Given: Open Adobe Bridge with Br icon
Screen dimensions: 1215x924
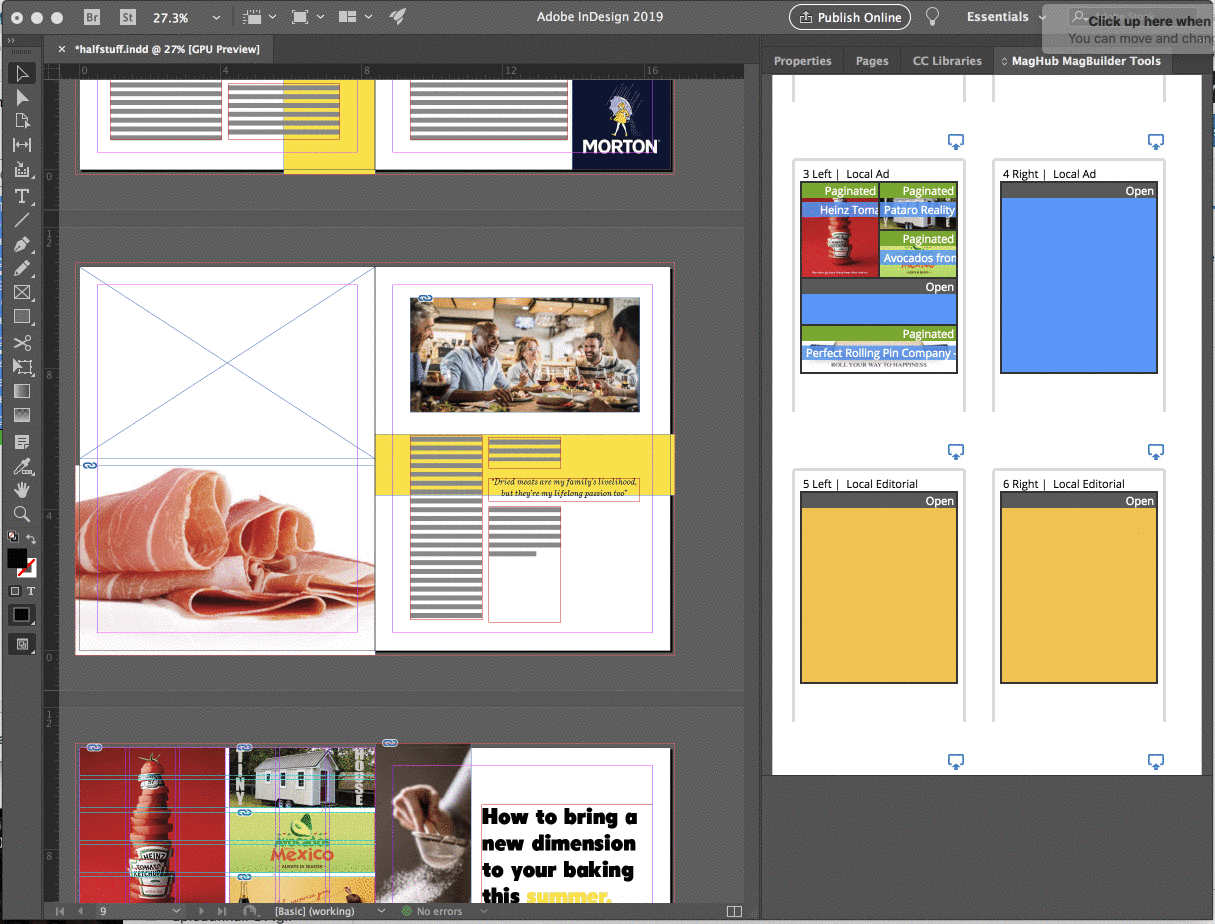Looking at the screenshot, I should coord(92,17).
